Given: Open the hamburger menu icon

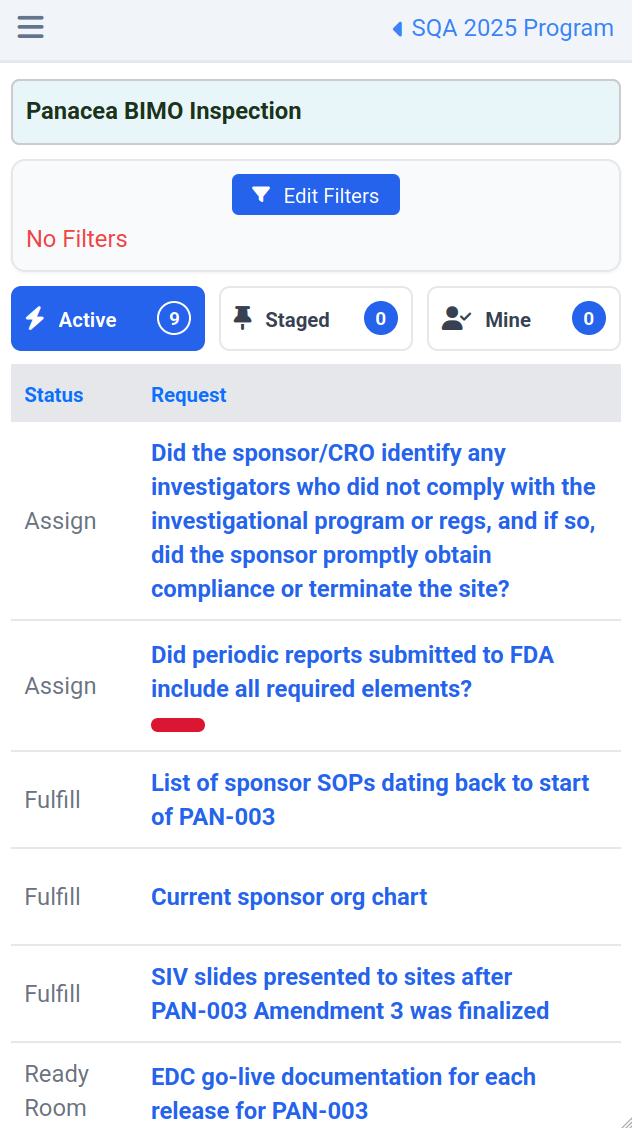Looking at the screenshot, I should tap(31, 27).
